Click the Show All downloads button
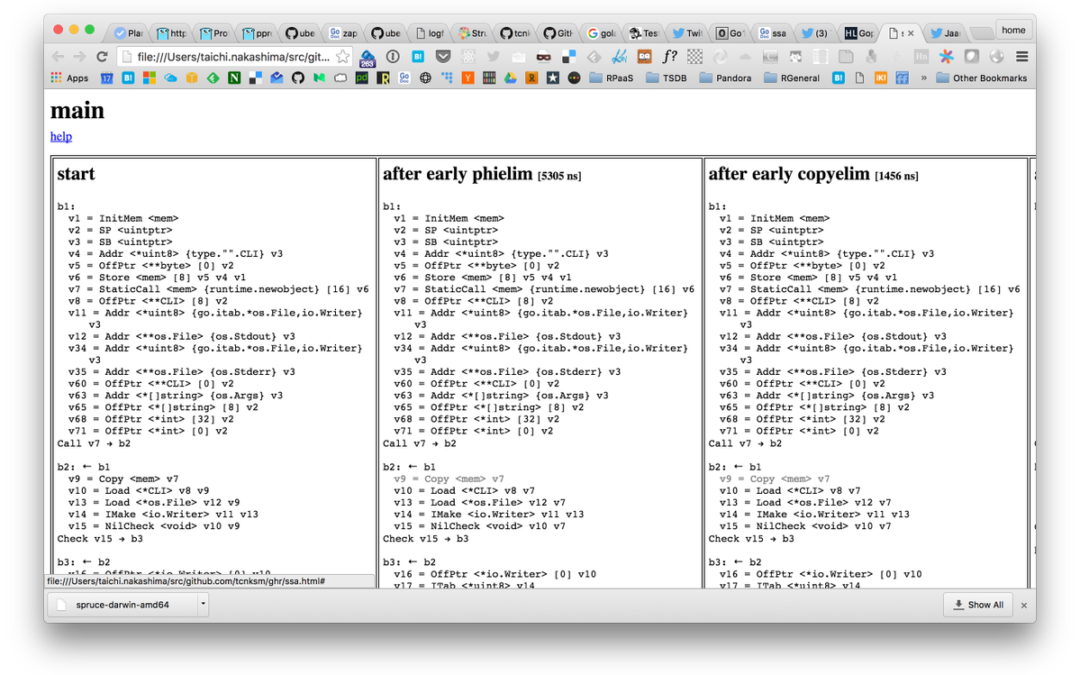 pos(977,605)
